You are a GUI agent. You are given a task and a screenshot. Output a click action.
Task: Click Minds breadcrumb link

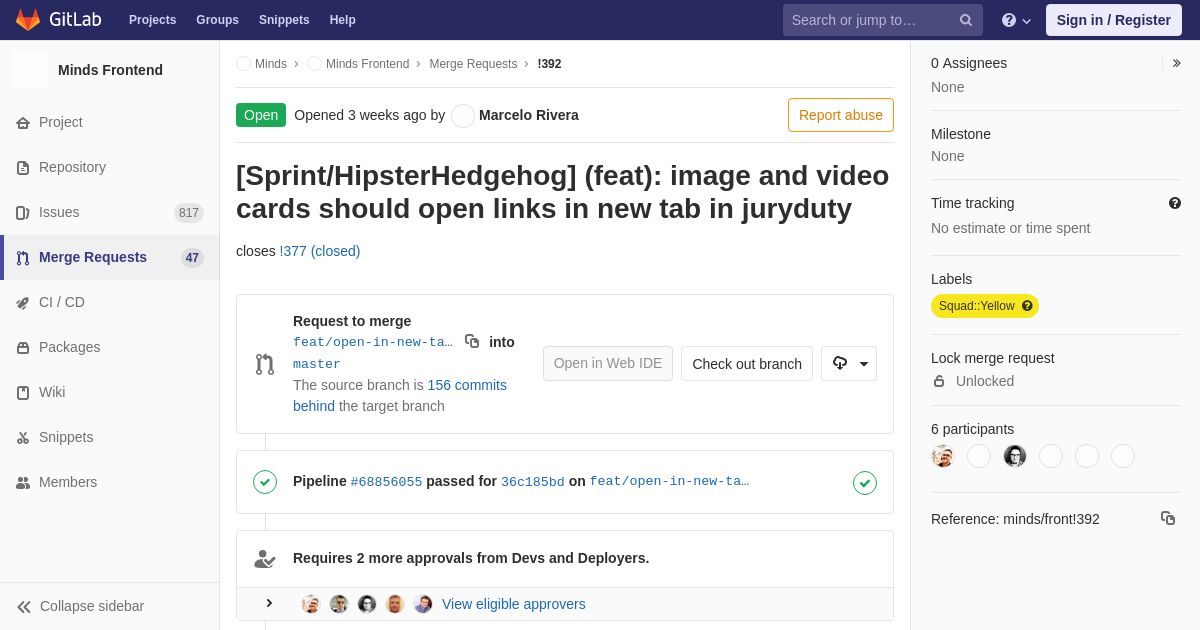[271, 64]
